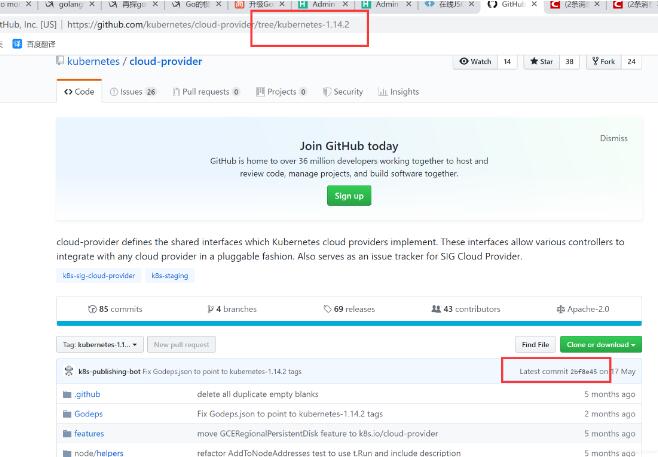Dismiss the Join GitHub banner
The height and width of the screenshot is (457, 658).
pos(614,138)
